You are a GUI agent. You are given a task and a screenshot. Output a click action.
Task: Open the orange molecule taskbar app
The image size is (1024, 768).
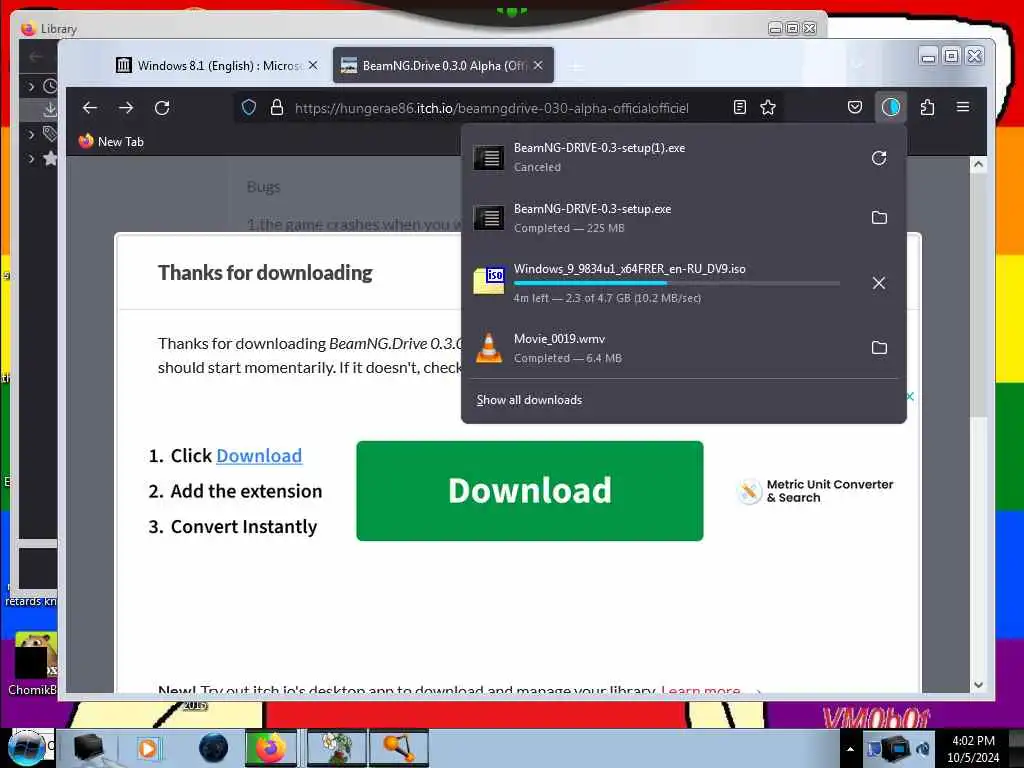click(x=399, y=748)
